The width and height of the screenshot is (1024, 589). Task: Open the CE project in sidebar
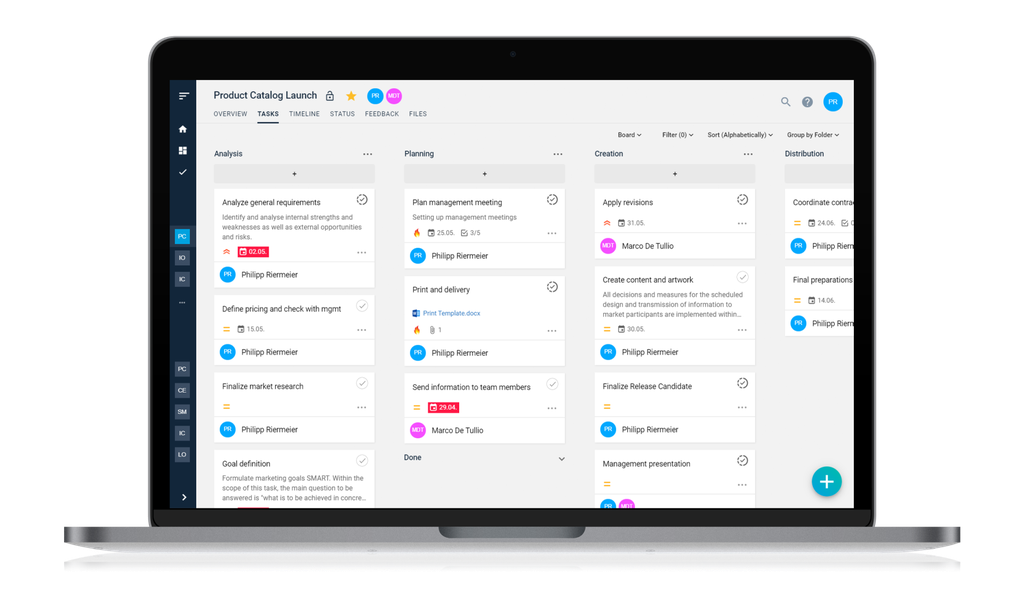tap(182, 390)
